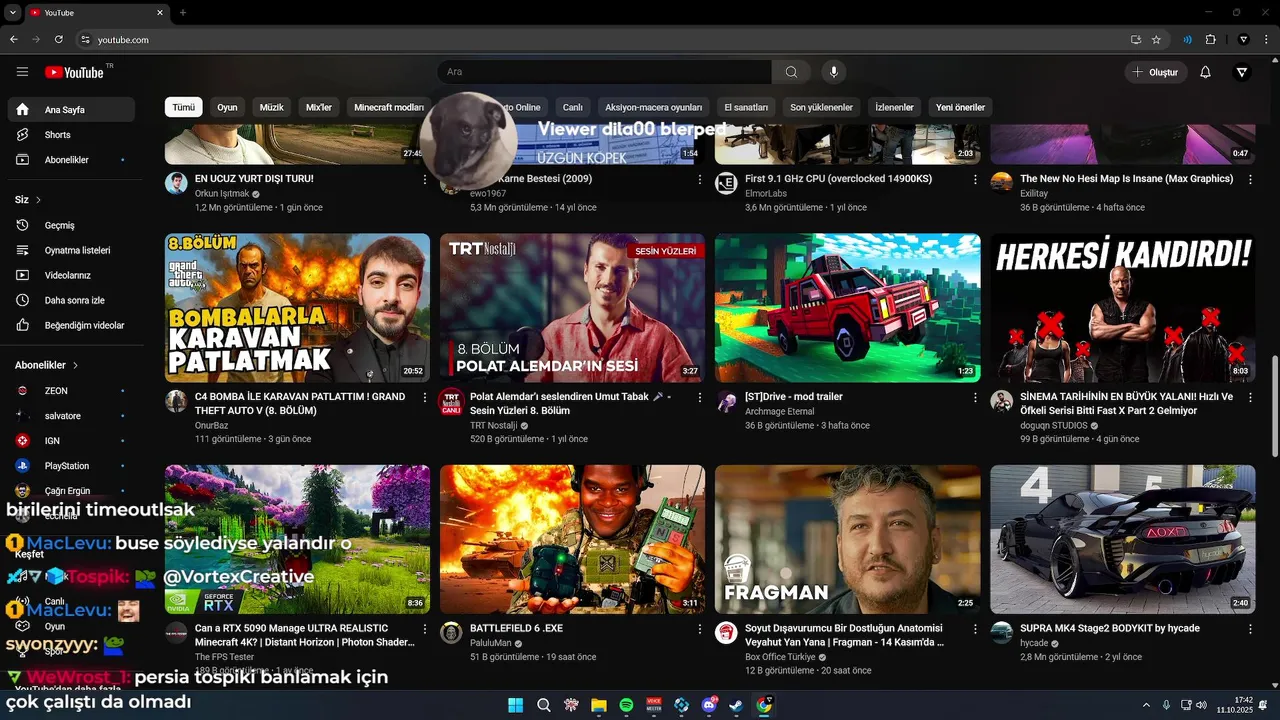The image size is (1280, 720).
Task: Select the Canlı filter chip
Action: (572, 107)
